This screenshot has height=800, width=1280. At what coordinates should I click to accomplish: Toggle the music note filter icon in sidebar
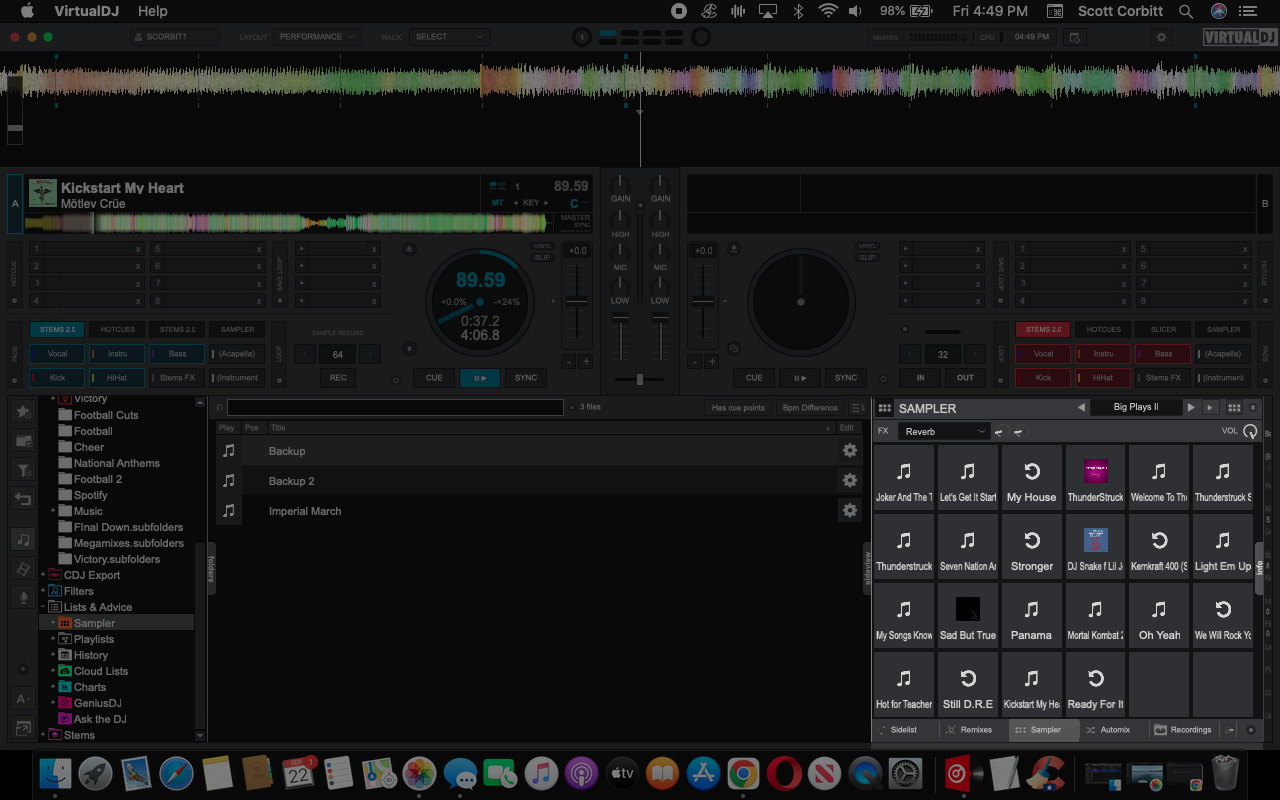[x=23, y=539]
